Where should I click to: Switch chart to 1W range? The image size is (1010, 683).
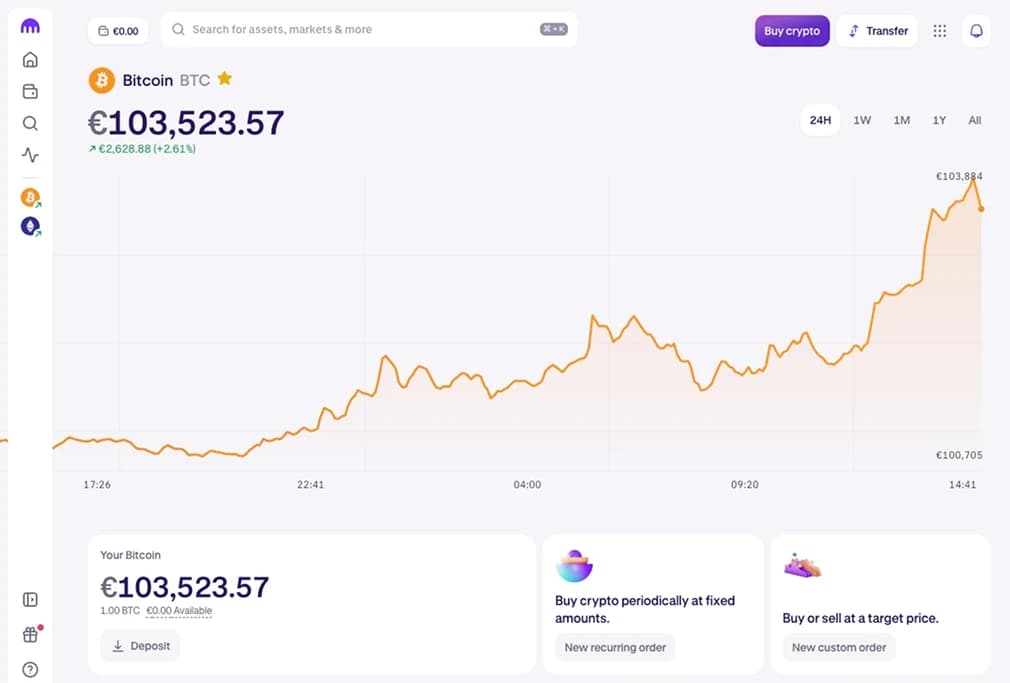click(862, 120)
